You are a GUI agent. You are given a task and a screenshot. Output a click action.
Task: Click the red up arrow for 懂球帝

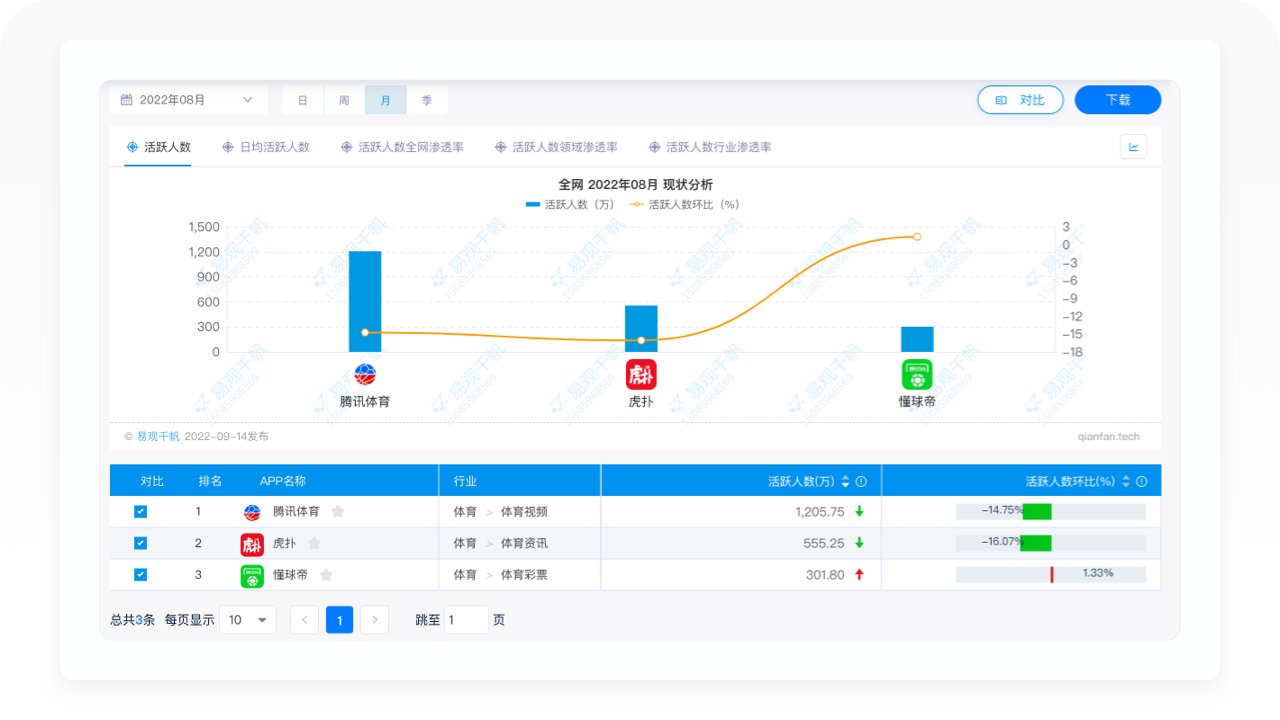[859, 575]
